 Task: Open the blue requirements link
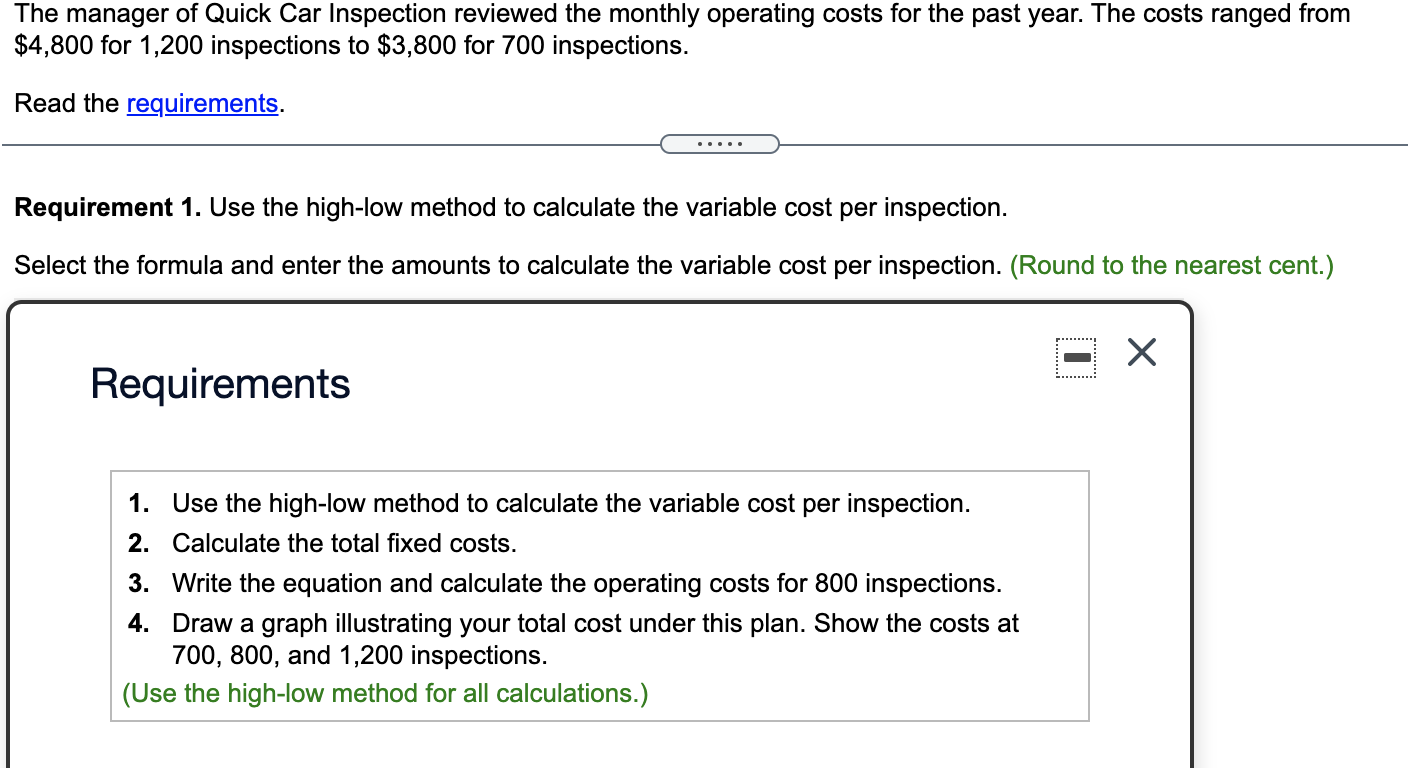202,104
